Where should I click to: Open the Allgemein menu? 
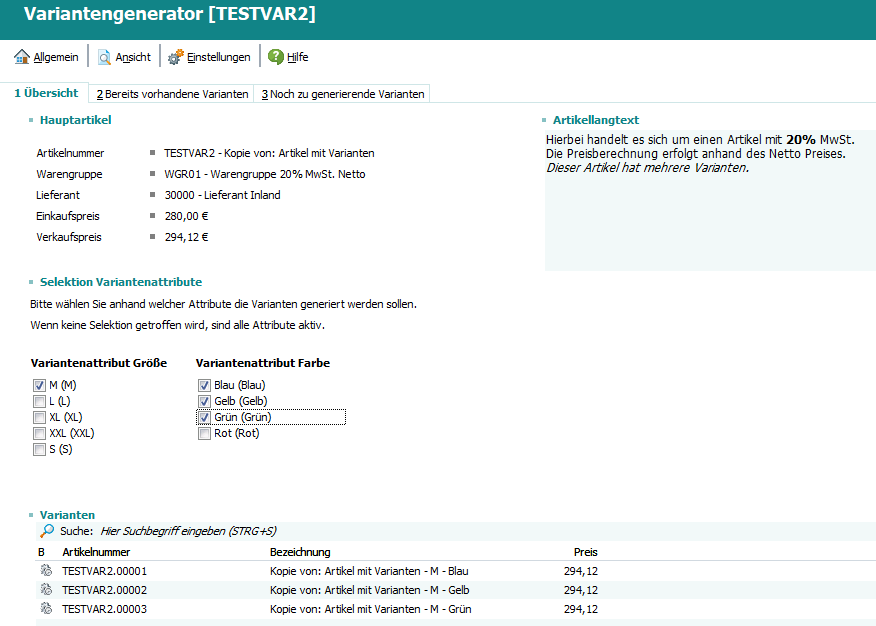coord(56,57)
